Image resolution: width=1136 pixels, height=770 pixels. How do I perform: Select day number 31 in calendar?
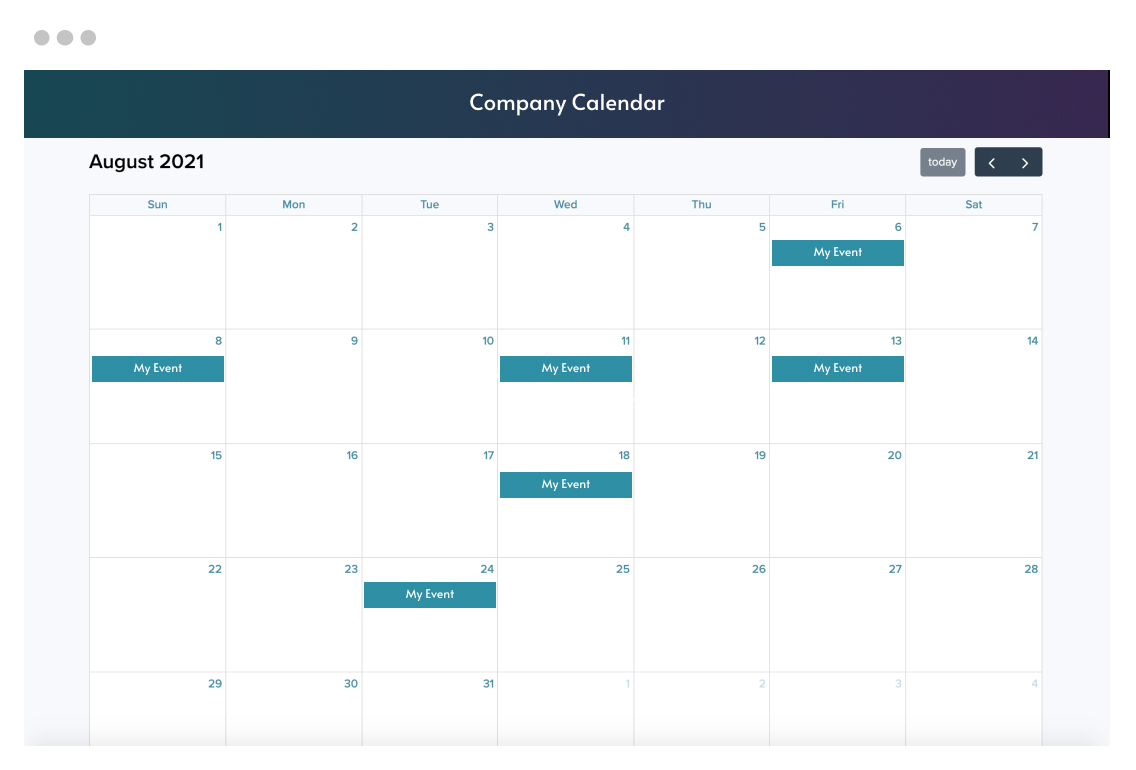(x=488, y=684)
